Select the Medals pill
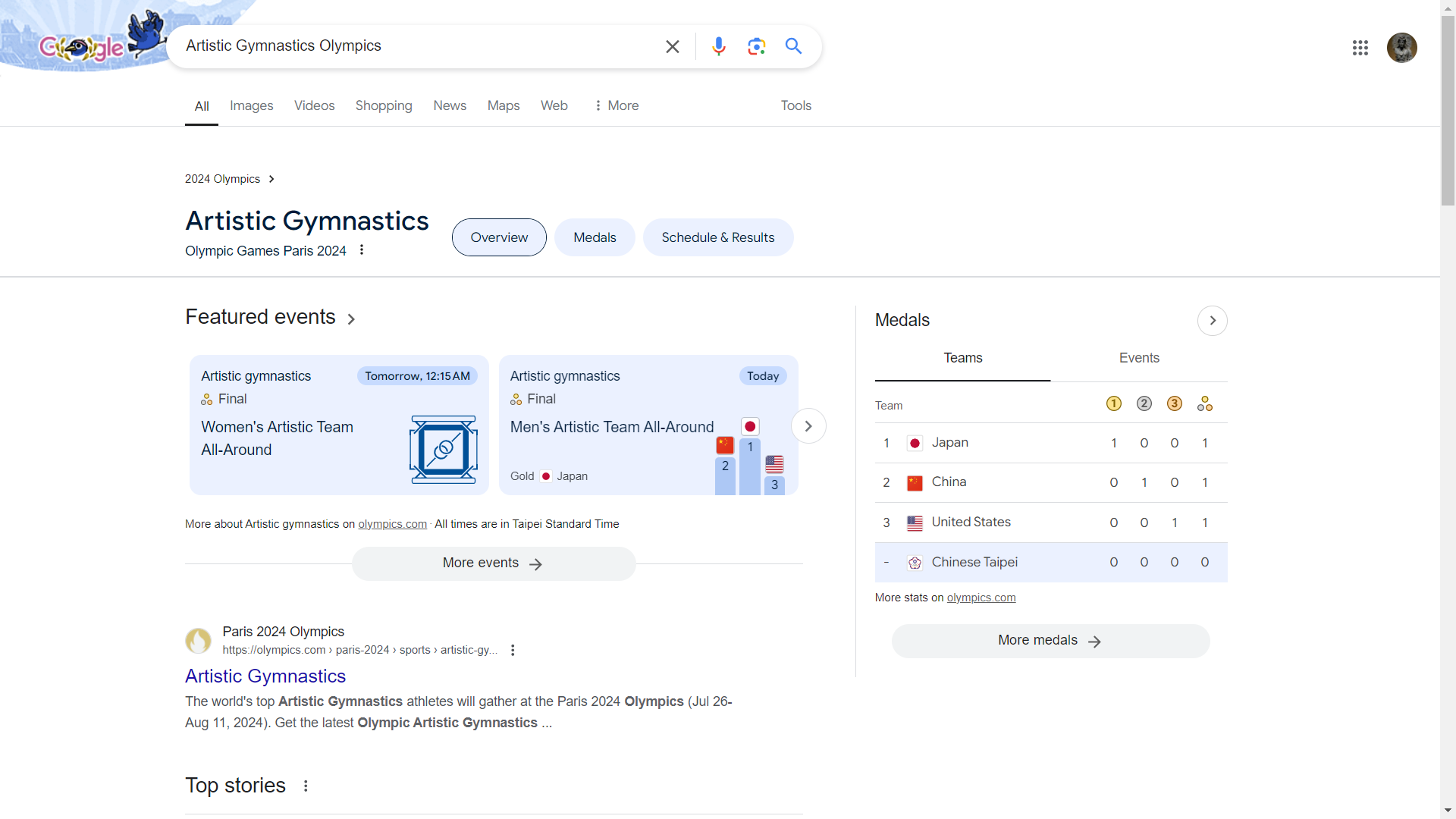 click(x=595, y=237)
